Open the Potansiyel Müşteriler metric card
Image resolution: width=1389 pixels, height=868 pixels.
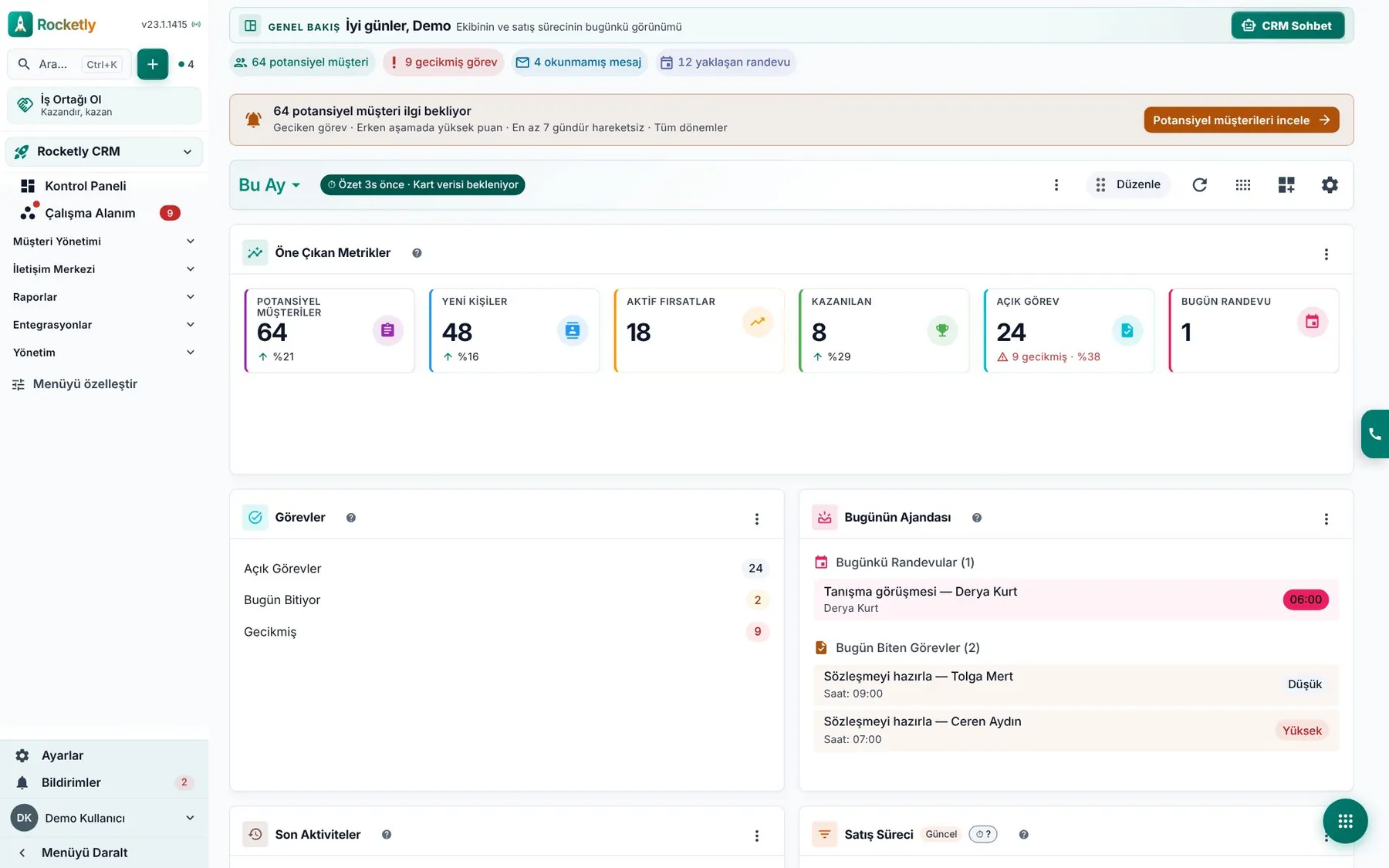coord(330,330)
